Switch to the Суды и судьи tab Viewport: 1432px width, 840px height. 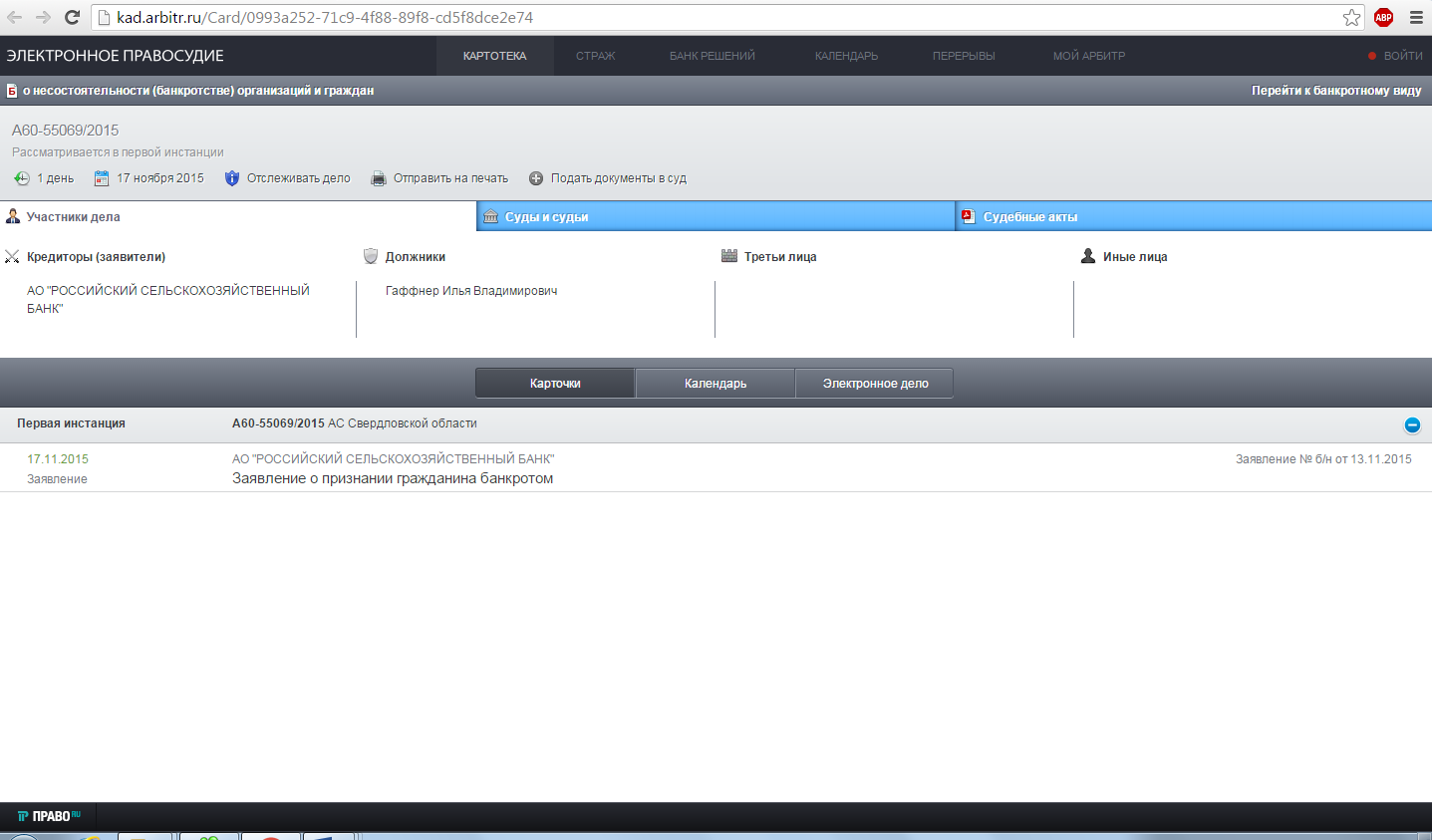point(546,217)
